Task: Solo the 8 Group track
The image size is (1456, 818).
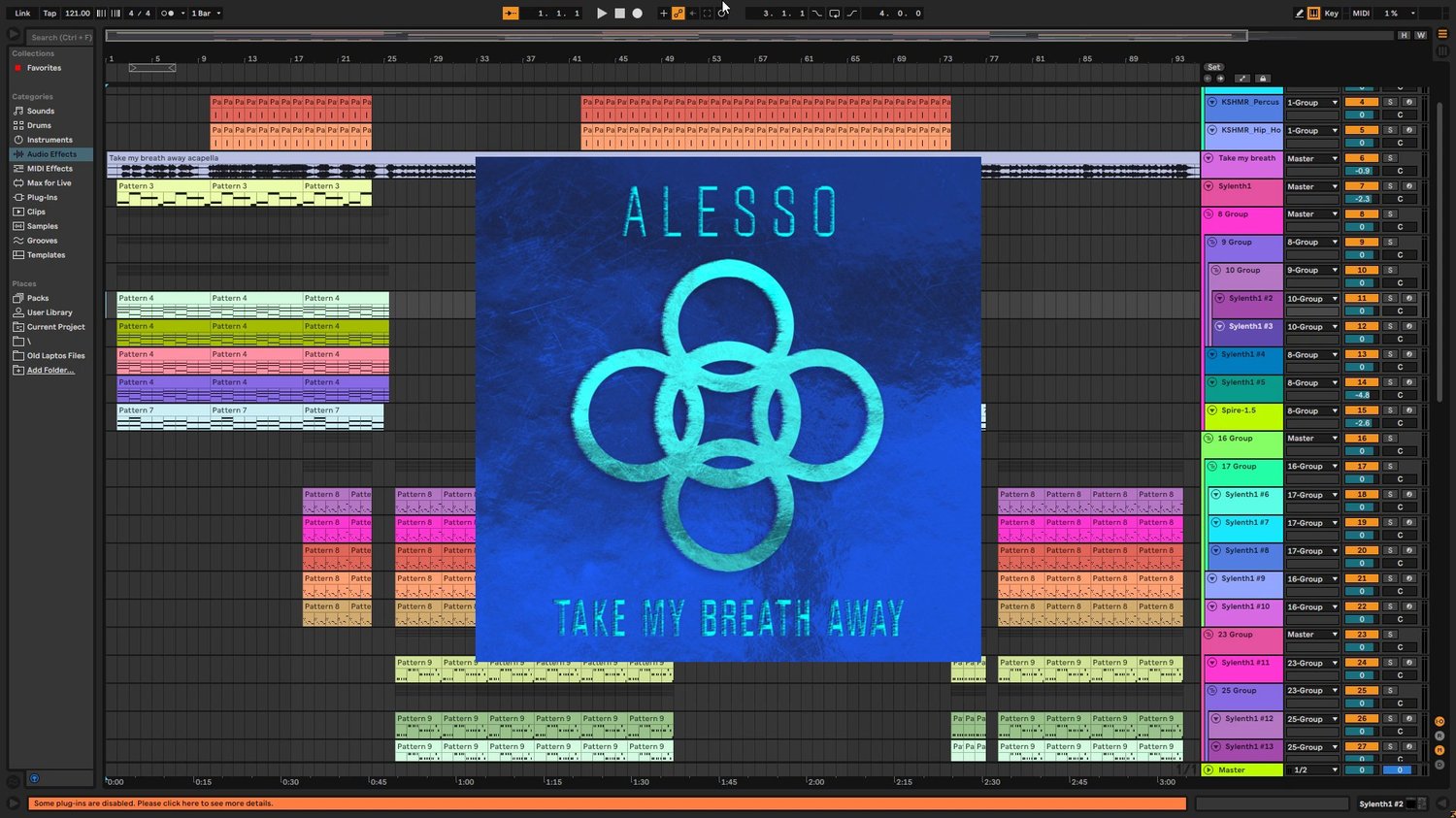Action: pos(1390,214)
